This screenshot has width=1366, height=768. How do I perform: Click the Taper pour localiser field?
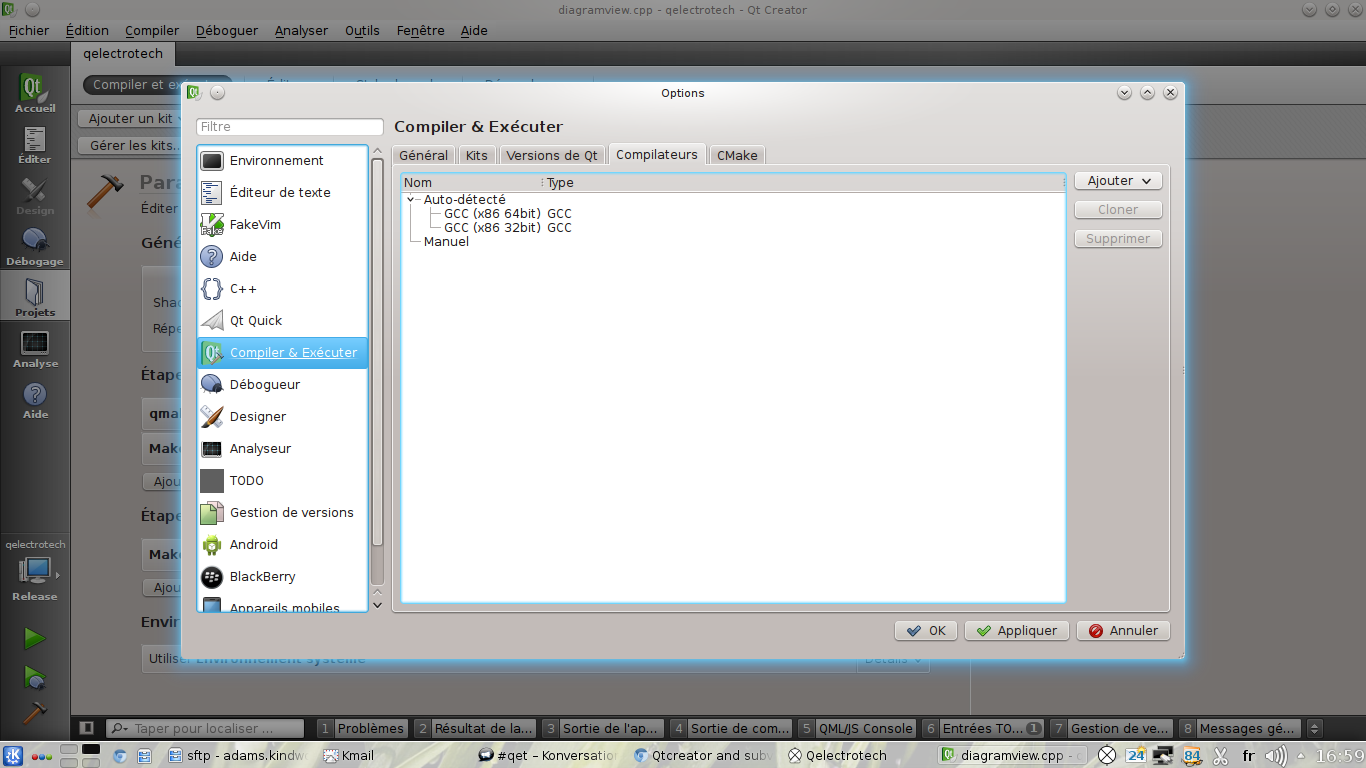(205, 728)
